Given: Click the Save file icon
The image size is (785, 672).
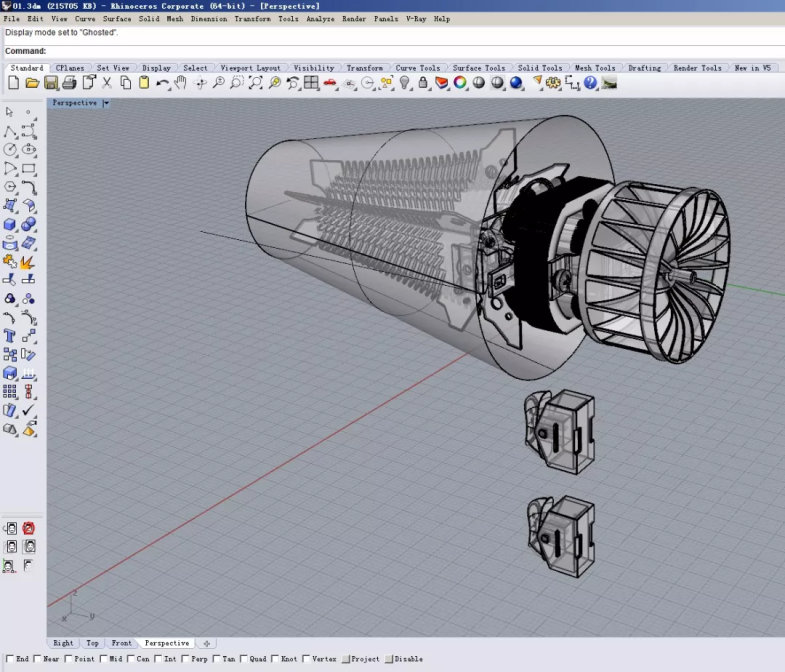Looking at the screenshot, I should [x=52, y=83].
